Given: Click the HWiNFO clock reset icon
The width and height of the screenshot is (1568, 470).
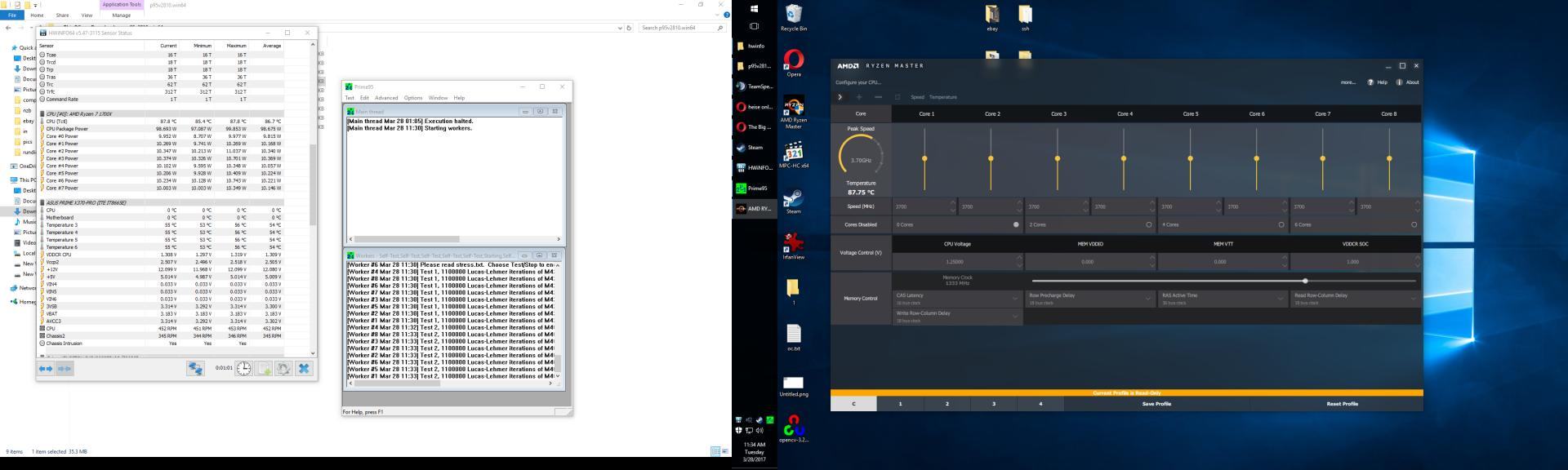Looking at the screenshot, I should point(244,369).
